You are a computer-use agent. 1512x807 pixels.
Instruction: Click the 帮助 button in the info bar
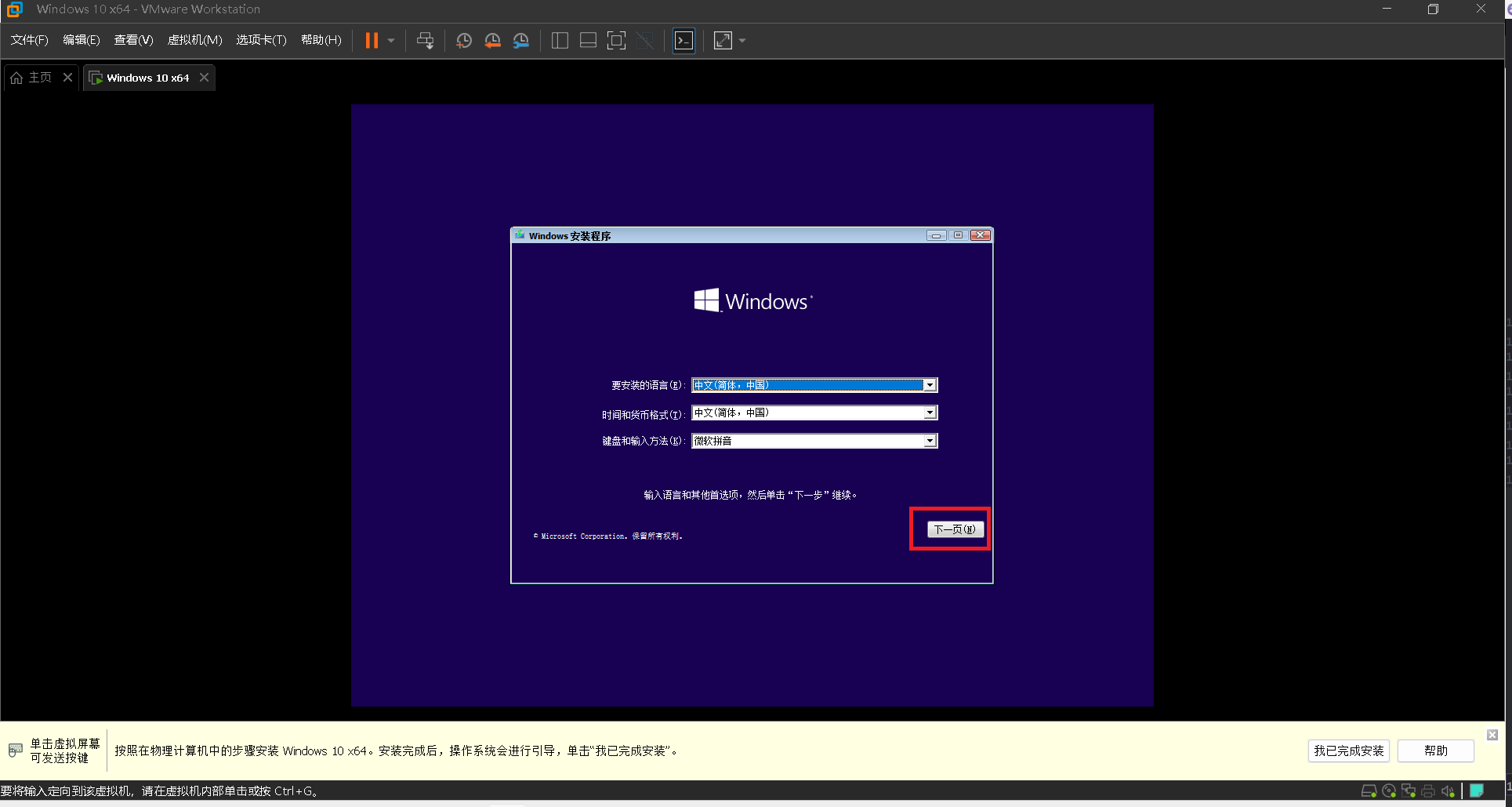(x=1435, y=751)
